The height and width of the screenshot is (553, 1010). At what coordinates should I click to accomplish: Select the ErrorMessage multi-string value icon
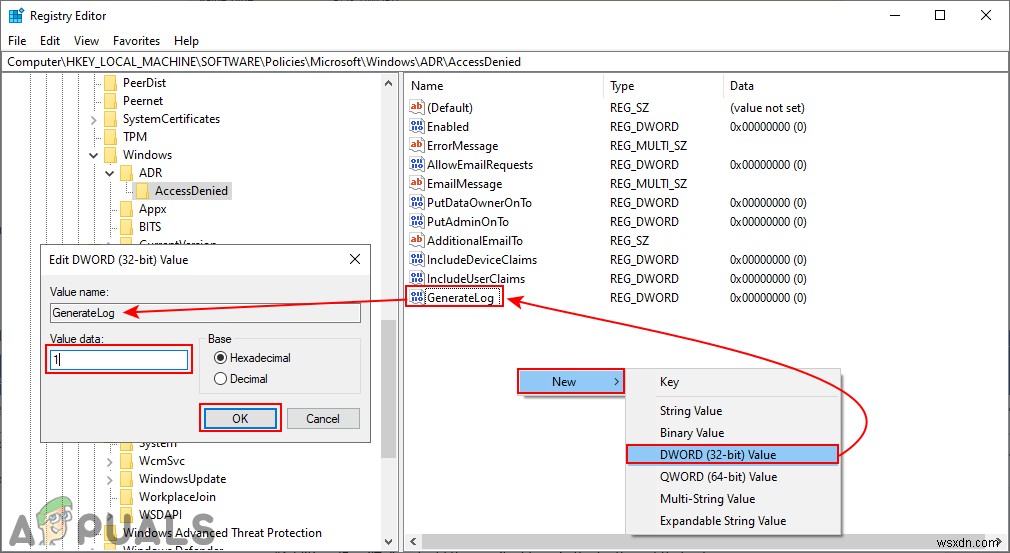pyautogui.click(x=417, y=145)
